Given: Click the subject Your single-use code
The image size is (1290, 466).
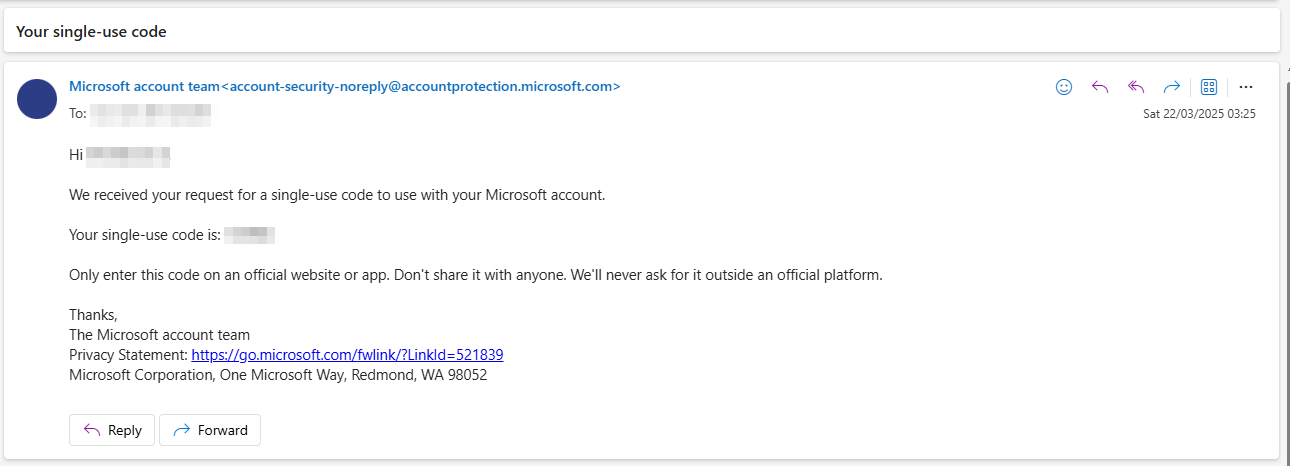Looking at the screenshot, I should click(91, 32).
